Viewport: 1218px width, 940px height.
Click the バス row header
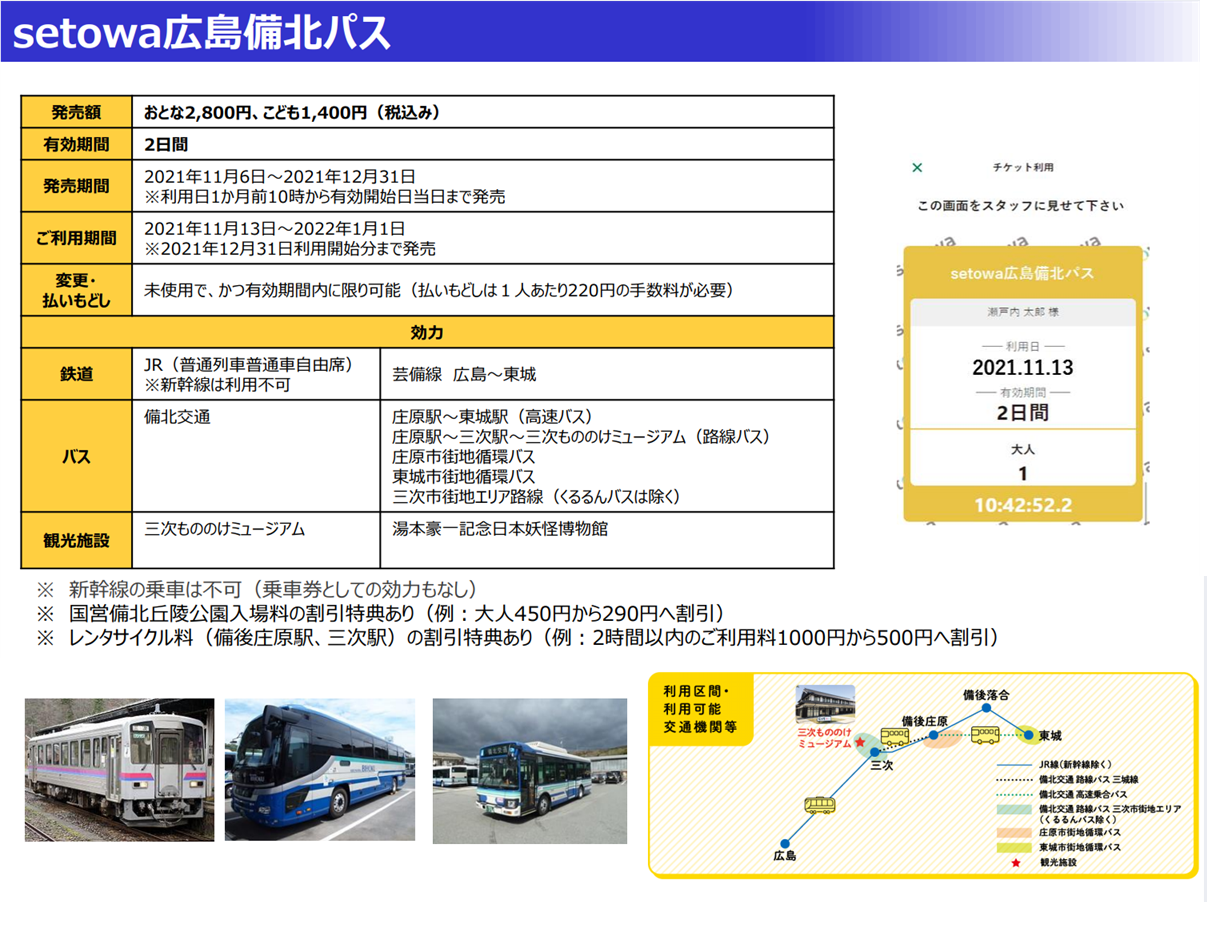tap(77, 456)
